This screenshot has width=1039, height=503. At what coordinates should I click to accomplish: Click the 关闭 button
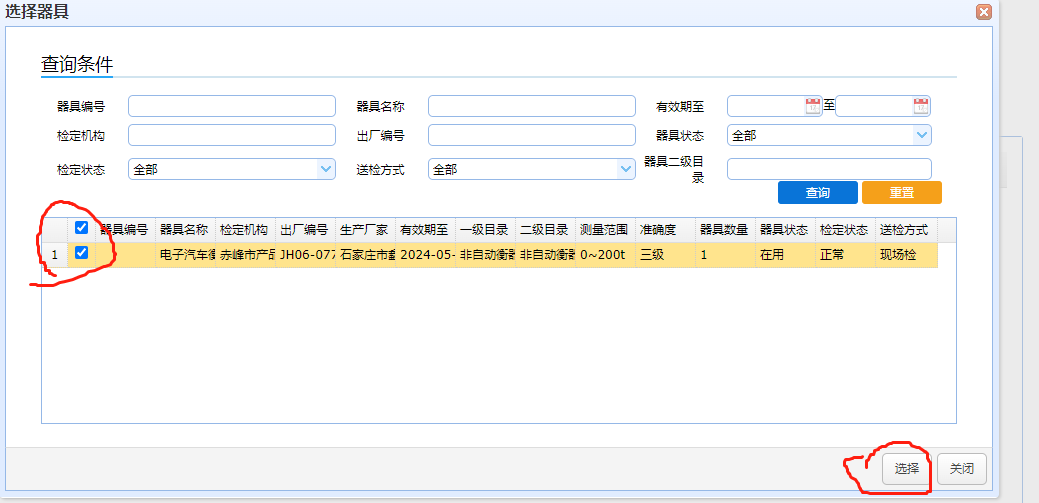coord(962,469)
